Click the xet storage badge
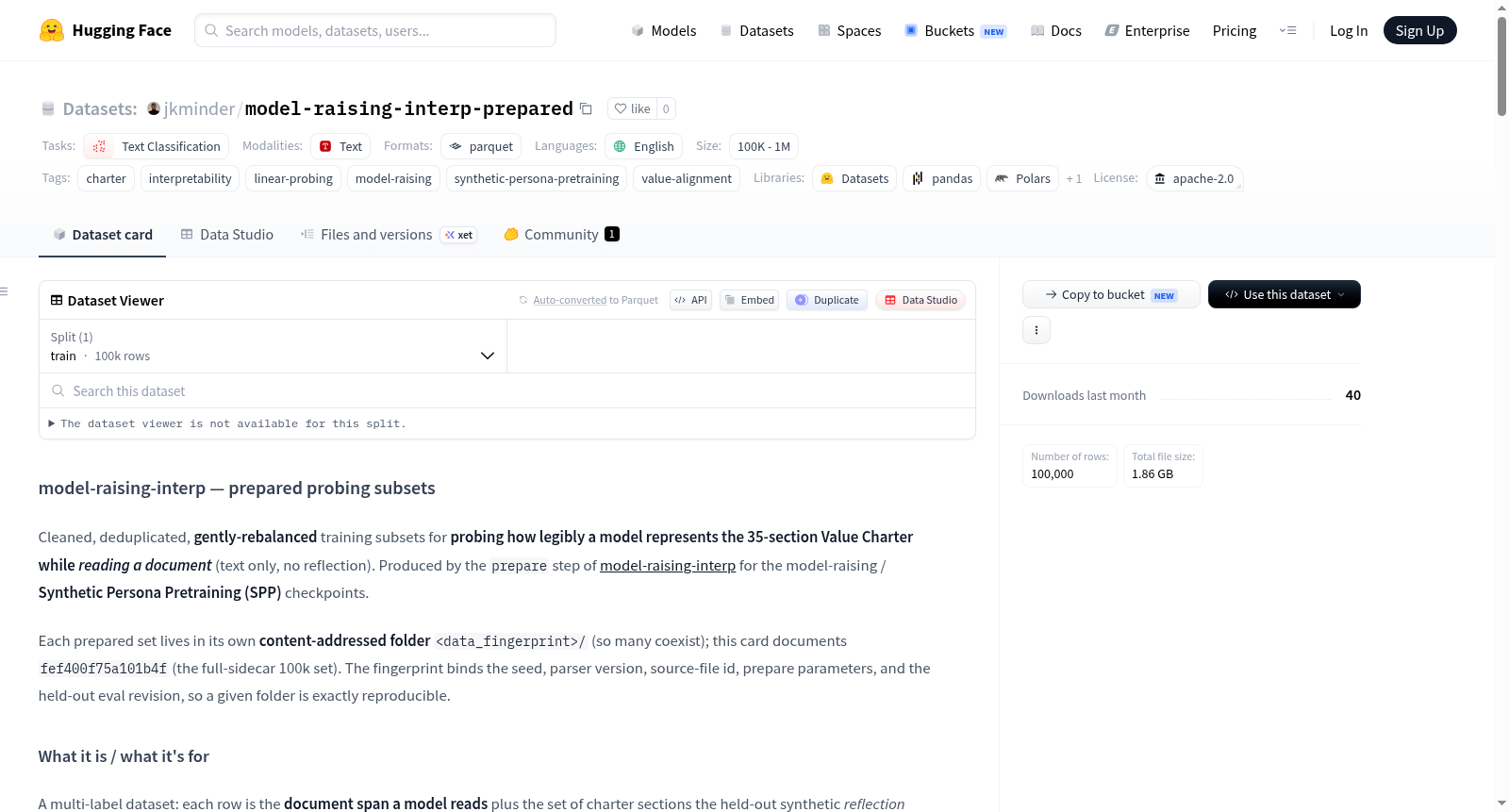The height and width of the screenshot is (812, 1509). pyautogui.click(x=459, y=235)
